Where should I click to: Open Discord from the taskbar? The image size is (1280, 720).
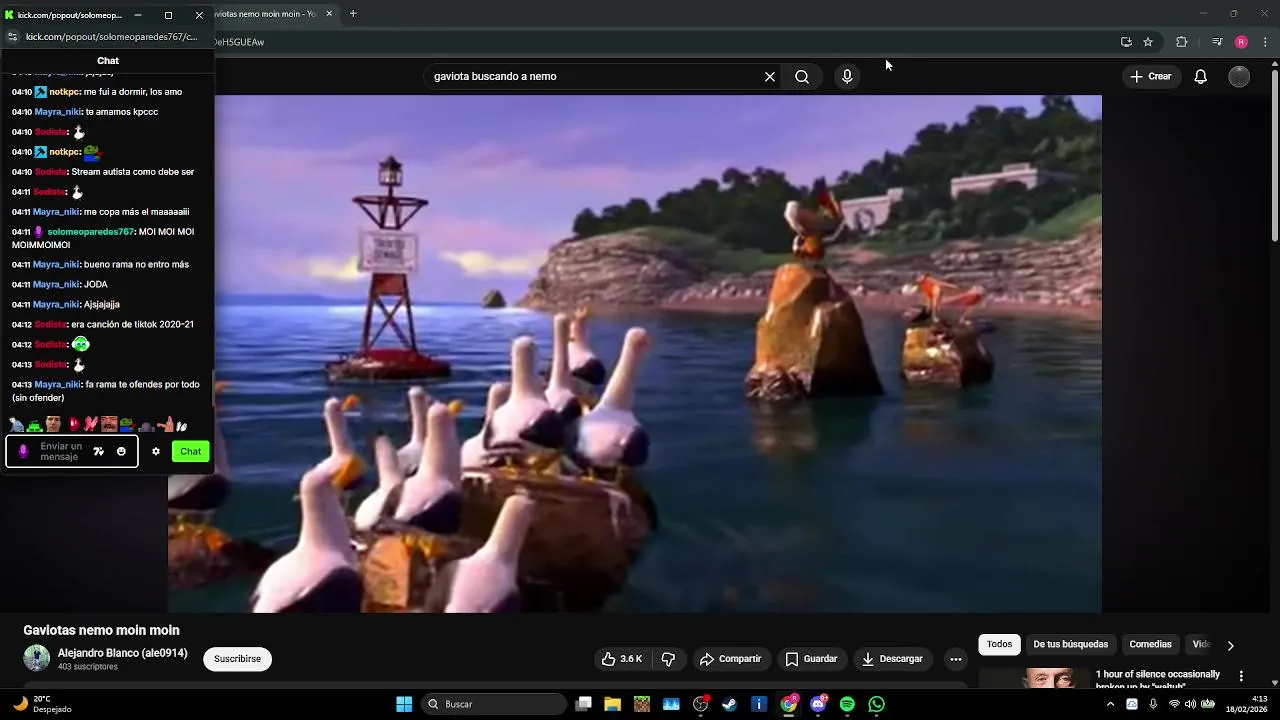point(818,704)
